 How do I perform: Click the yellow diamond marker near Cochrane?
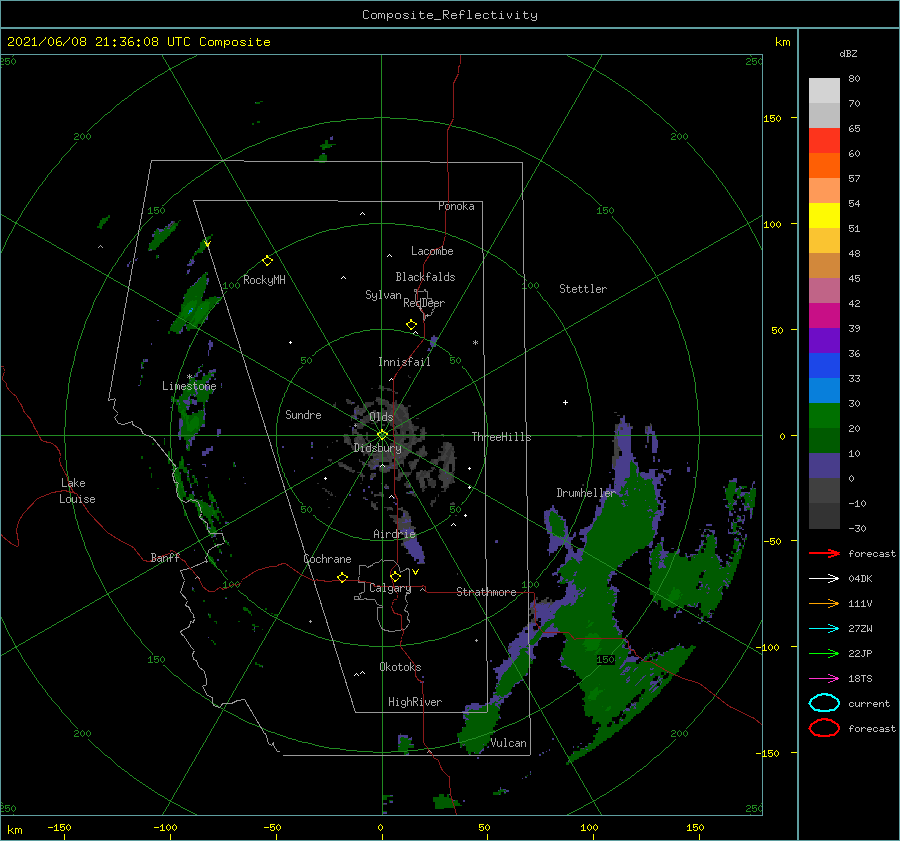pyautogui.click(x=342, y=578)
